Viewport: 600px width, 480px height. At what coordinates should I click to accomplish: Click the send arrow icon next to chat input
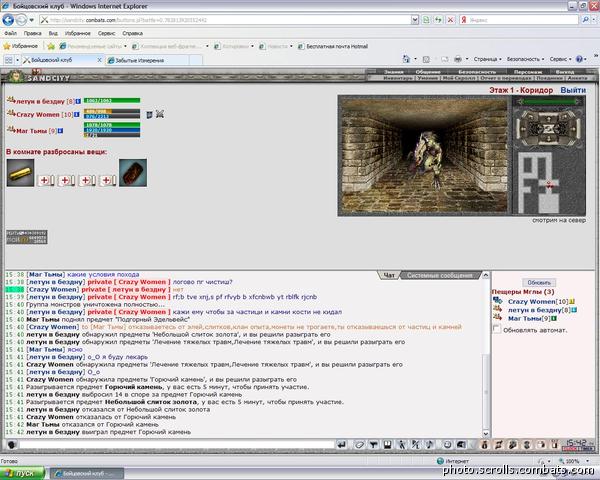click(342, 444)
